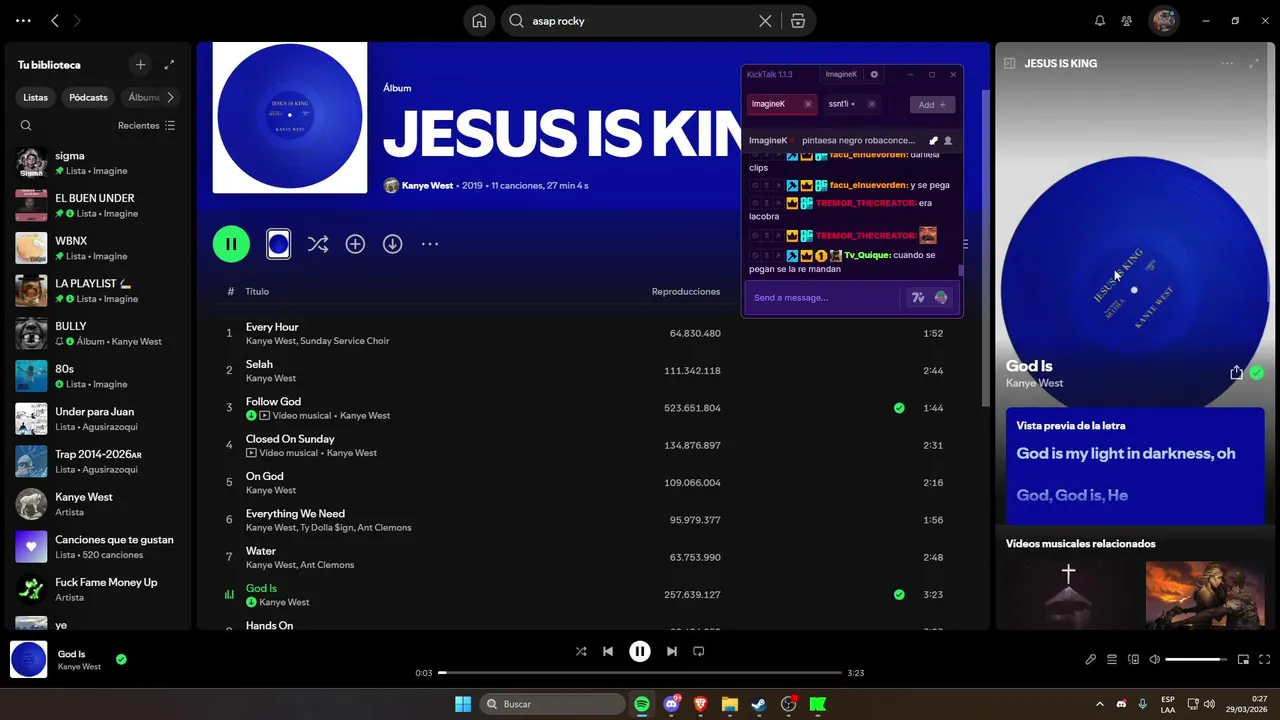Toggle album preview thumbnail button beside play
The image size is (1280, 720).
(x=279, y=244)
